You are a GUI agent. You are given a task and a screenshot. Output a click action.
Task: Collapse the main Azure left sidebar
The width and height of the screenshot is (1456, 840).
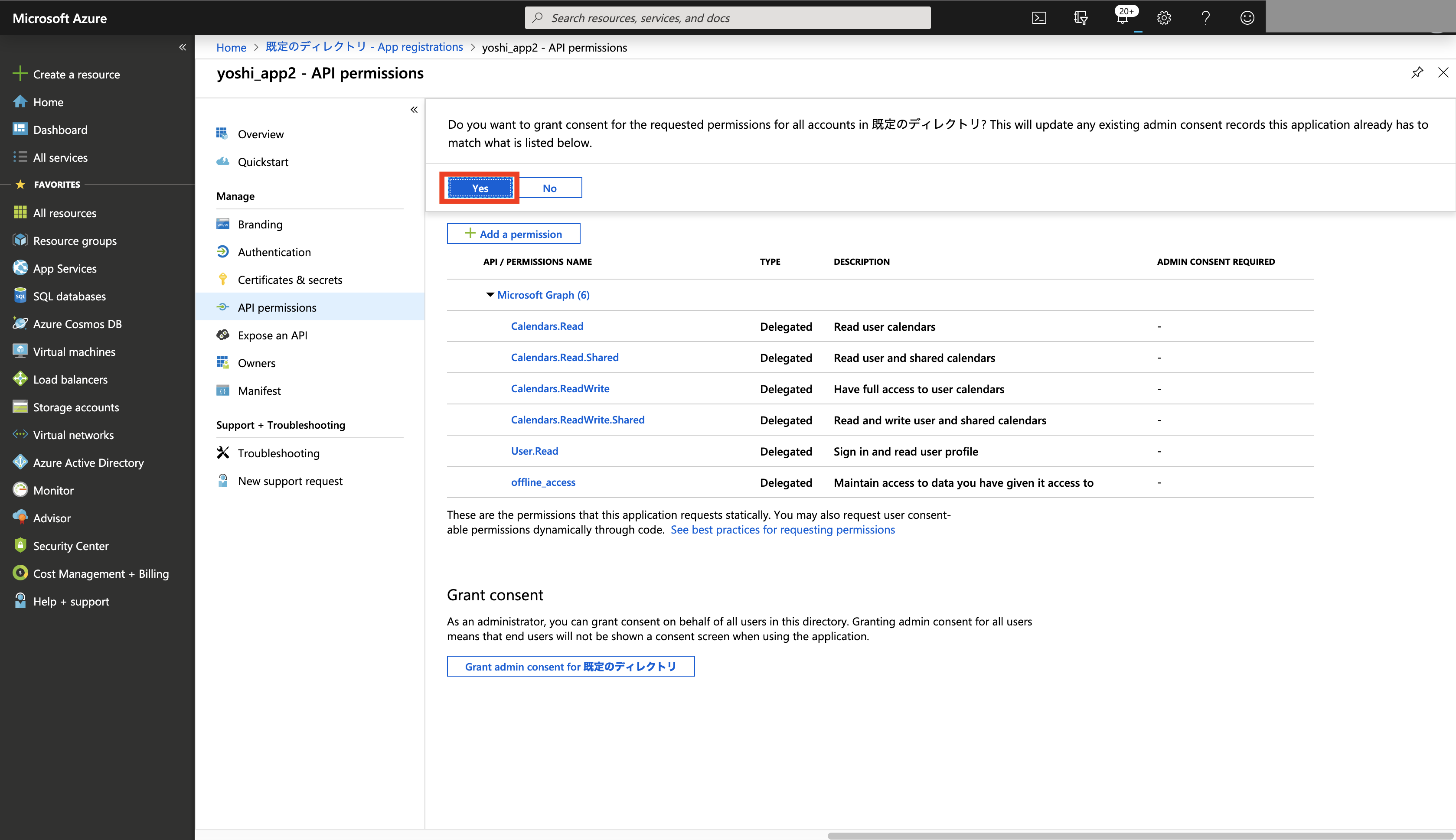pos(183,47)
